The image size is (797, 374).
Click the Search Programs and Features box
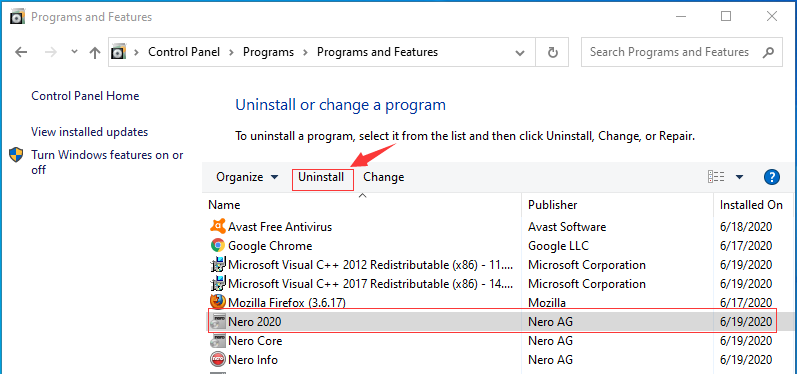click(682, 52)
